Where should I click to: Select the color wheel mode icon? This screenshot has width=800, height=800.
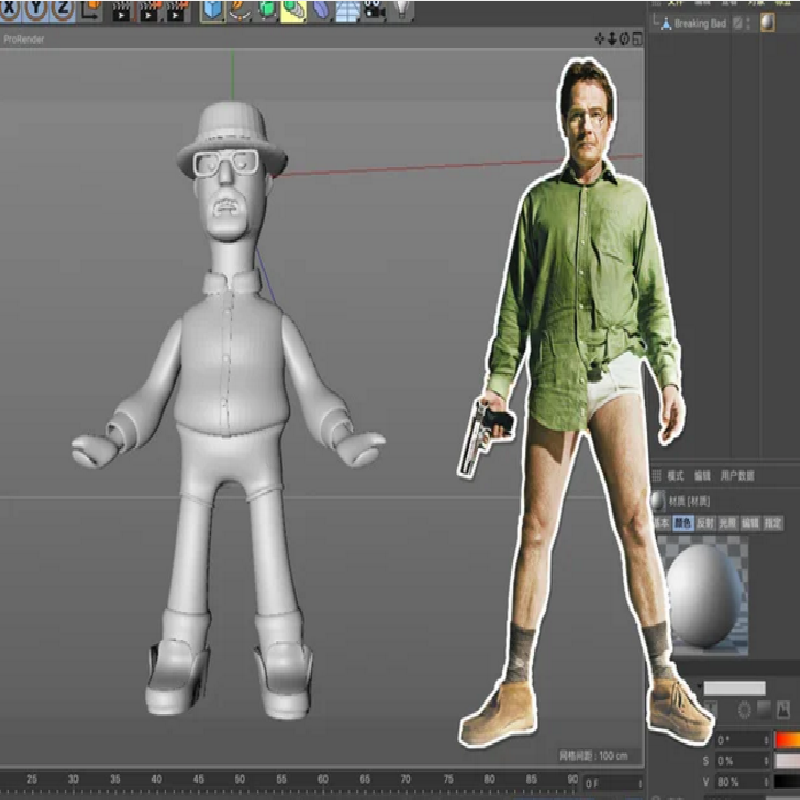[x=744, y=710]
